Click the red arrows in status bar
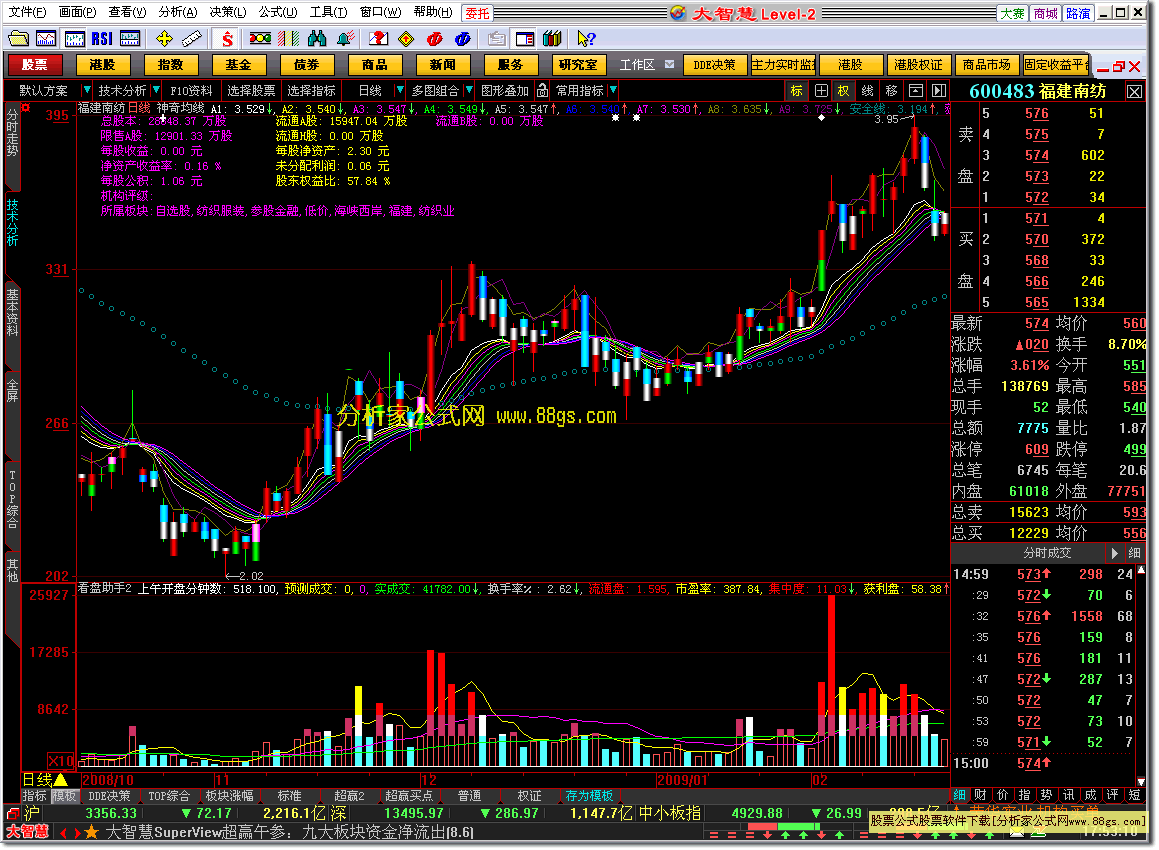This screenshot has height=850, width=1159. [70, 832]
